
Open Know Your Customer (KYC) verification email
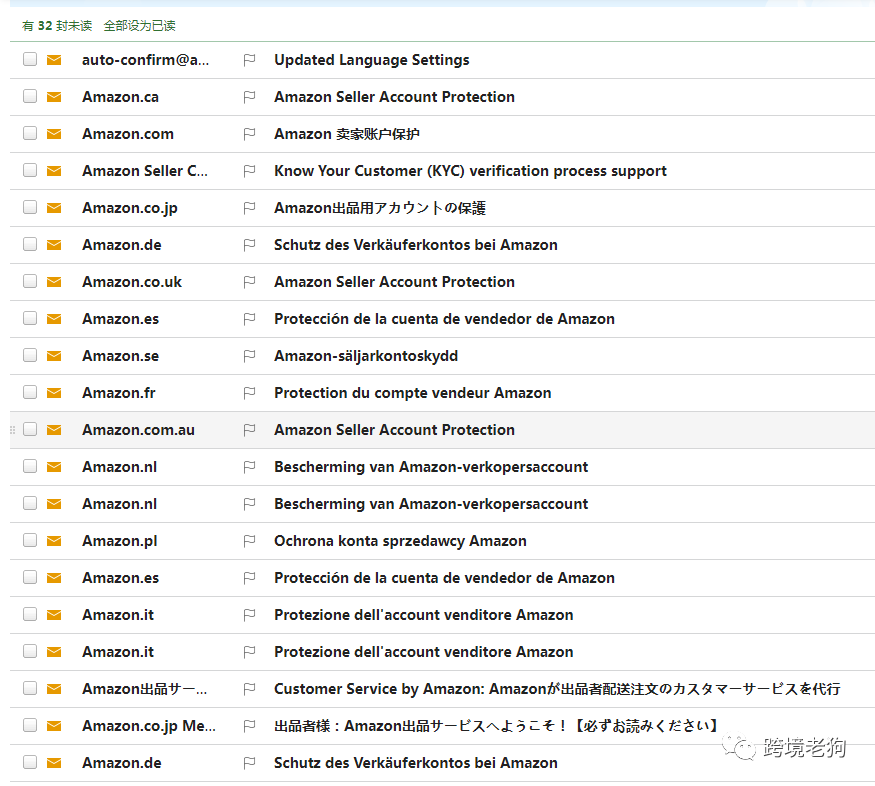click(x=470, y=171)
